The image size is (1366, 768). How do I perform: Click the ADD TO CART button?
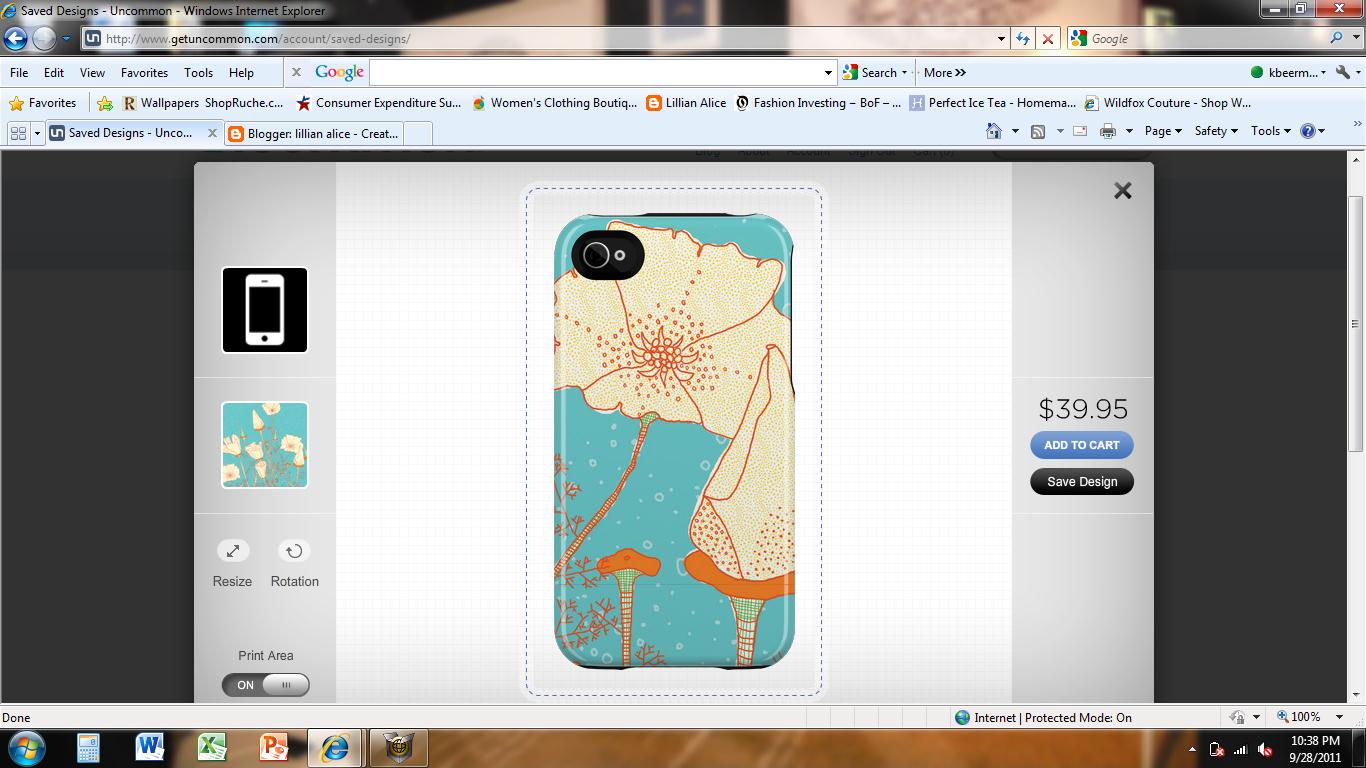[x=1082, y=445]
